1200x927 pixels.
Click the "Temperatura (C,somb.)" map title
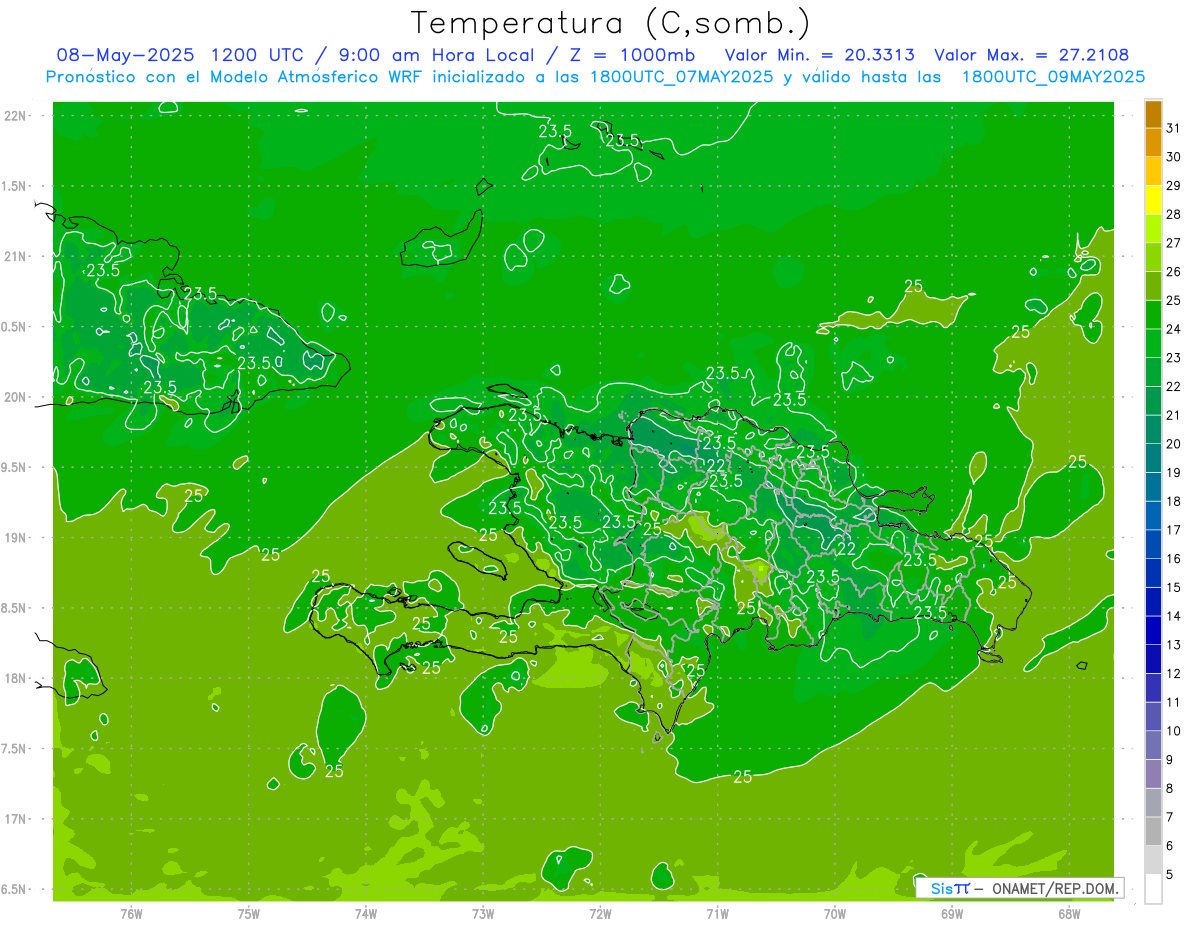[610, 23]
